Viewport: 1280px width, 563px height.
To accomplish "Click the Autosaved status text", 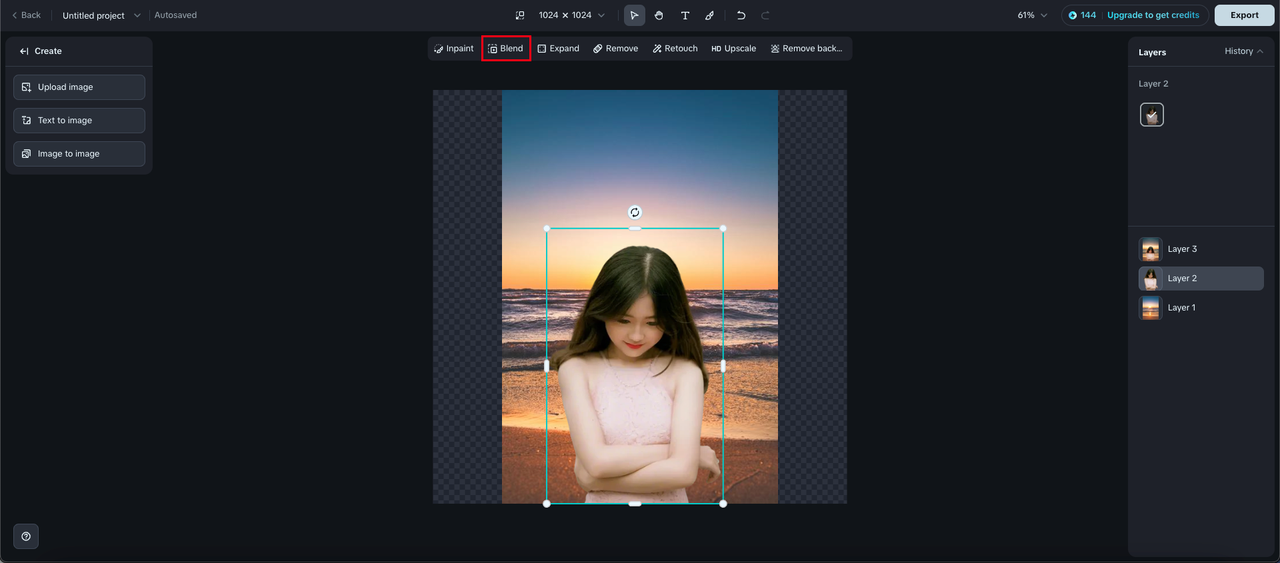I will pyautogui.click(x=176, y=15).
